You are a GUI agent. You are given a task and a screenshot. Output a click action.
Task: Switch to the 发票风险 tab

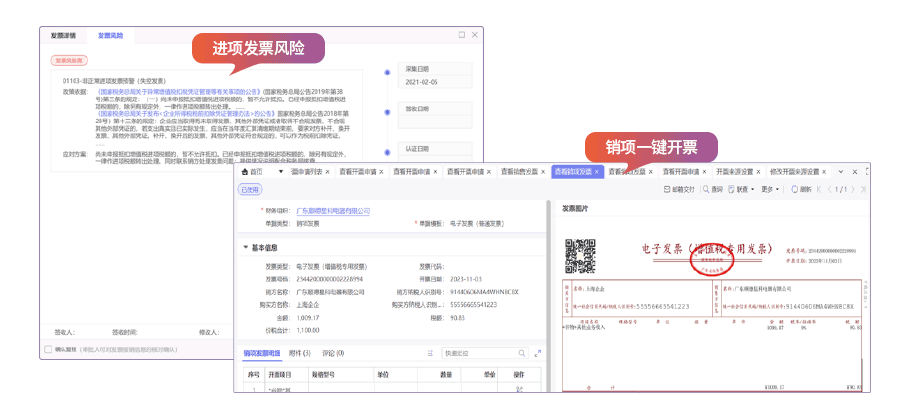click(110, 36)
